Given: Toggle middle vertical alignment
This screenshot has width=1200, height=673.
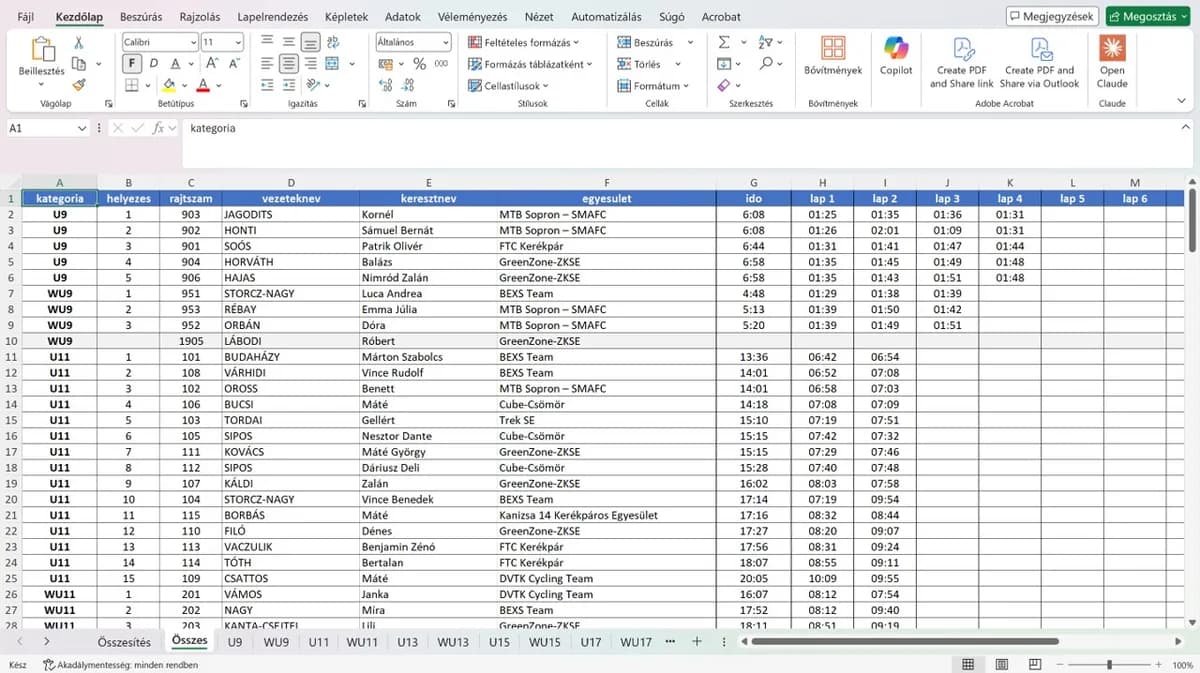Looking at the screenshot, I should click(x=289, y=42).
